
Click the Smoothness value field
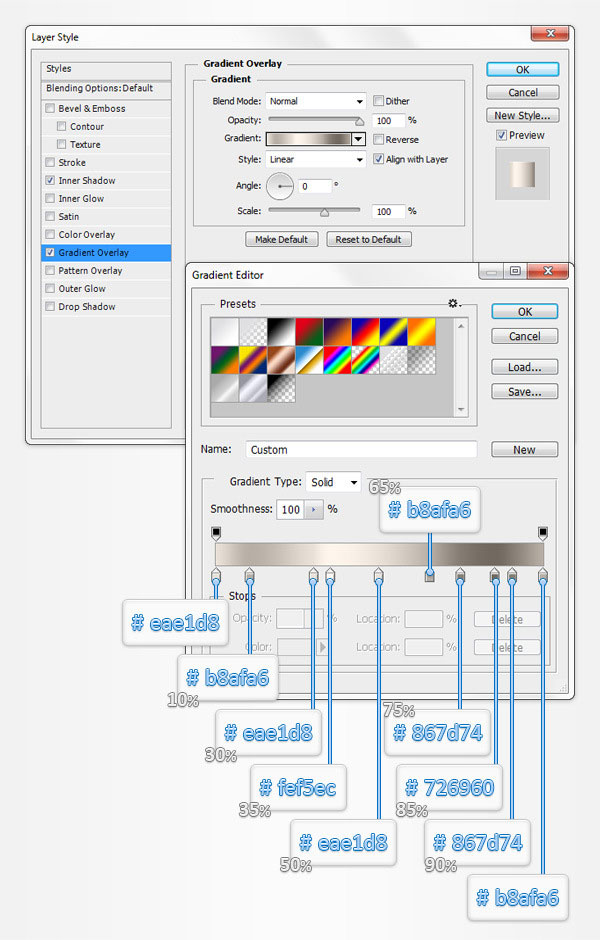[x=291, y=510]
